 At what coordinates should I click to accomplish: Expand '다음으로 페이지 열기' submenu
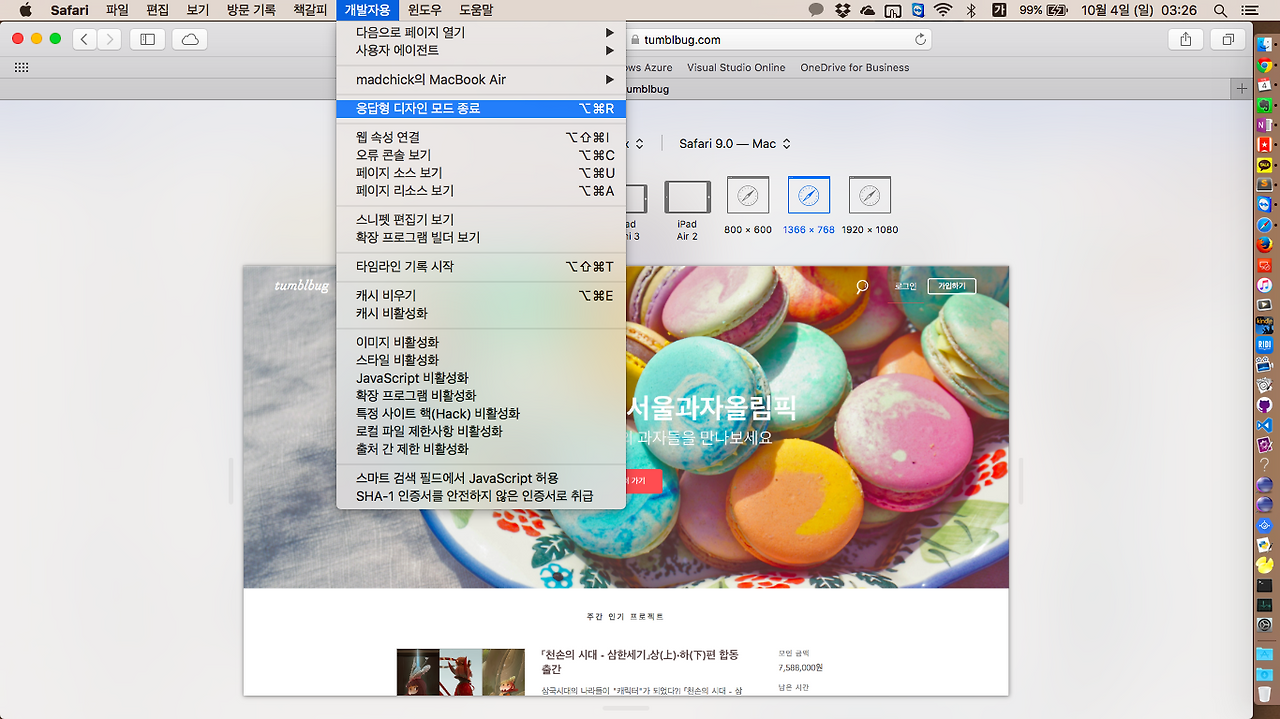pos(481,32)
